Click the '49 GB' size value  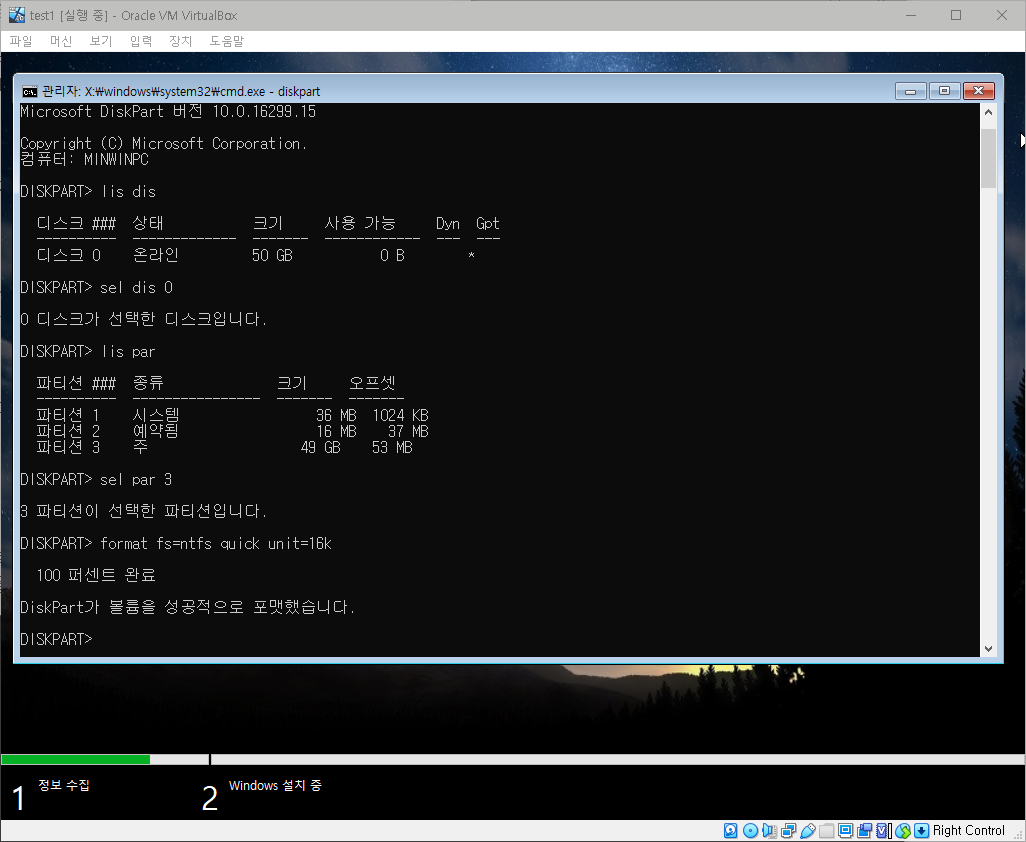point(321,447)
